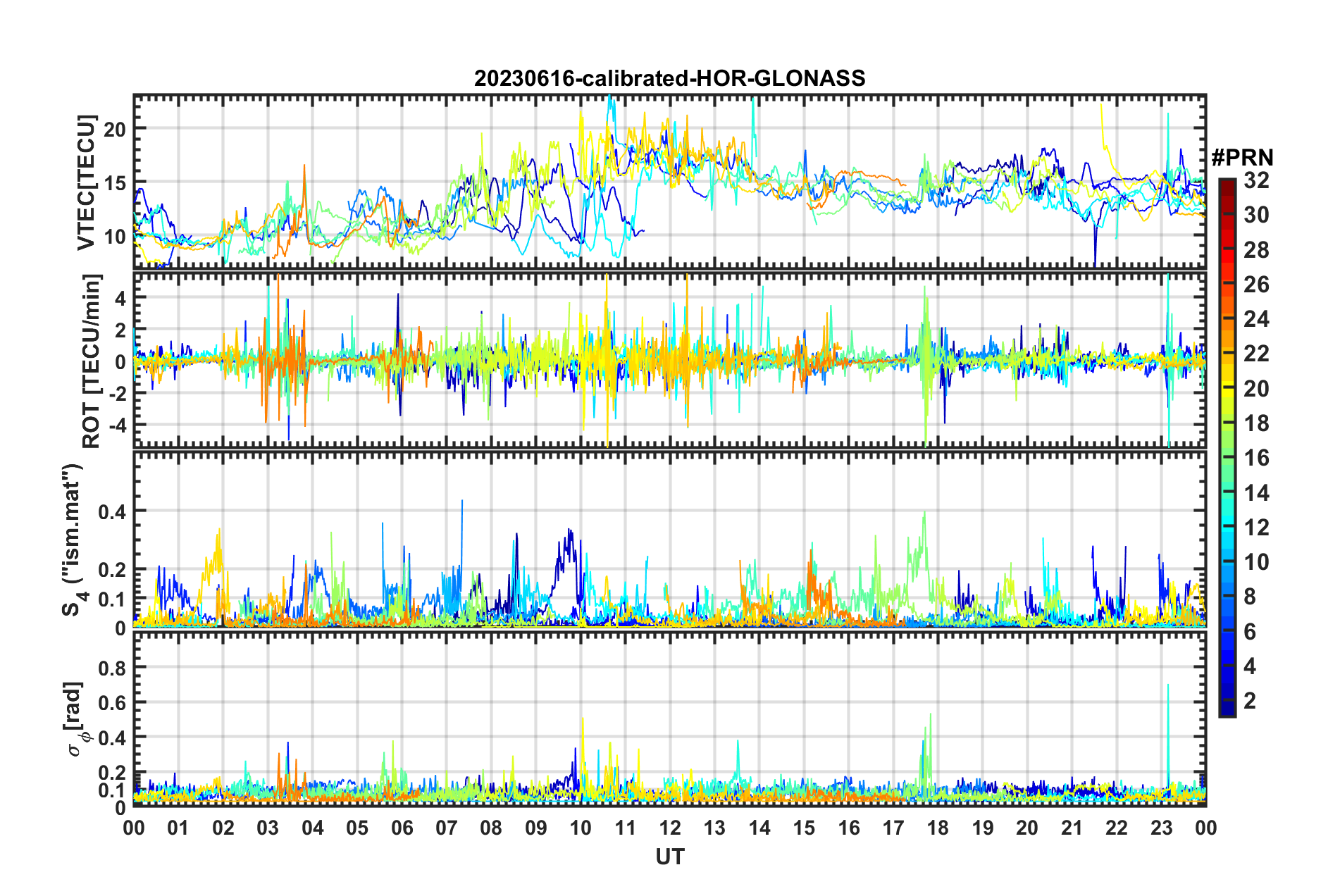Viewport: 1340px width, 896px height.
Task: Click the 23 hour tick on x-axis
Action: [x=1161, y=828]
